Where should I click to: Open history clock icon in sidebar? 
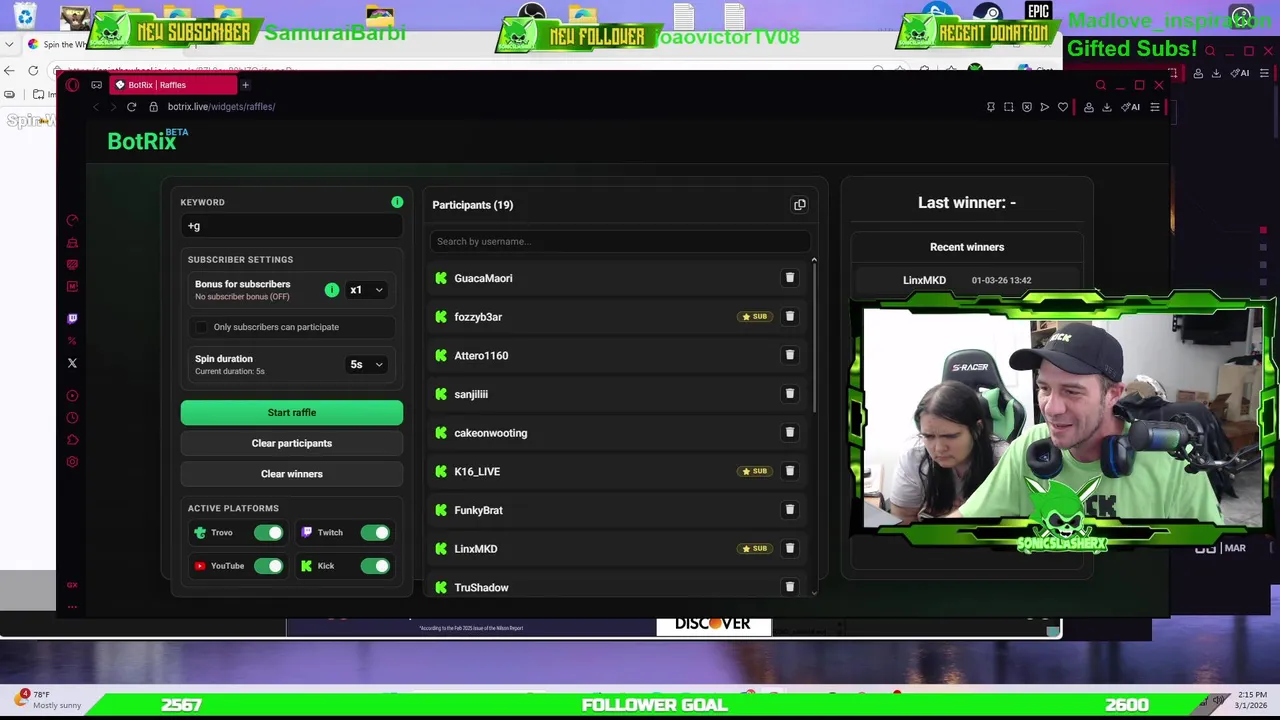(x=72, y=418)
